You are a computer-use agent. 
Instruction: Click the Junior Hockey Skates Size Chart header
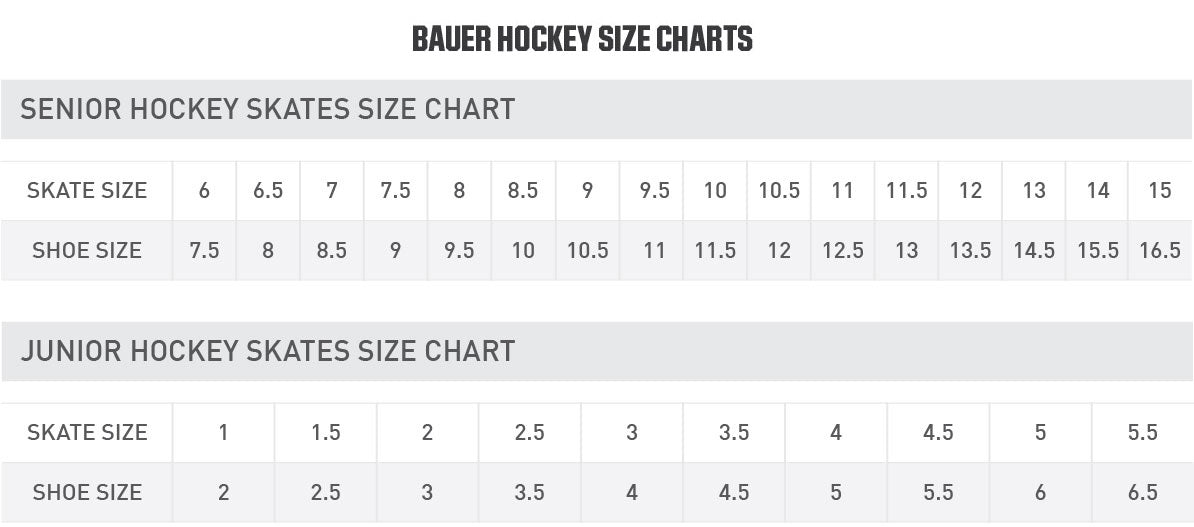coord(267,351)
